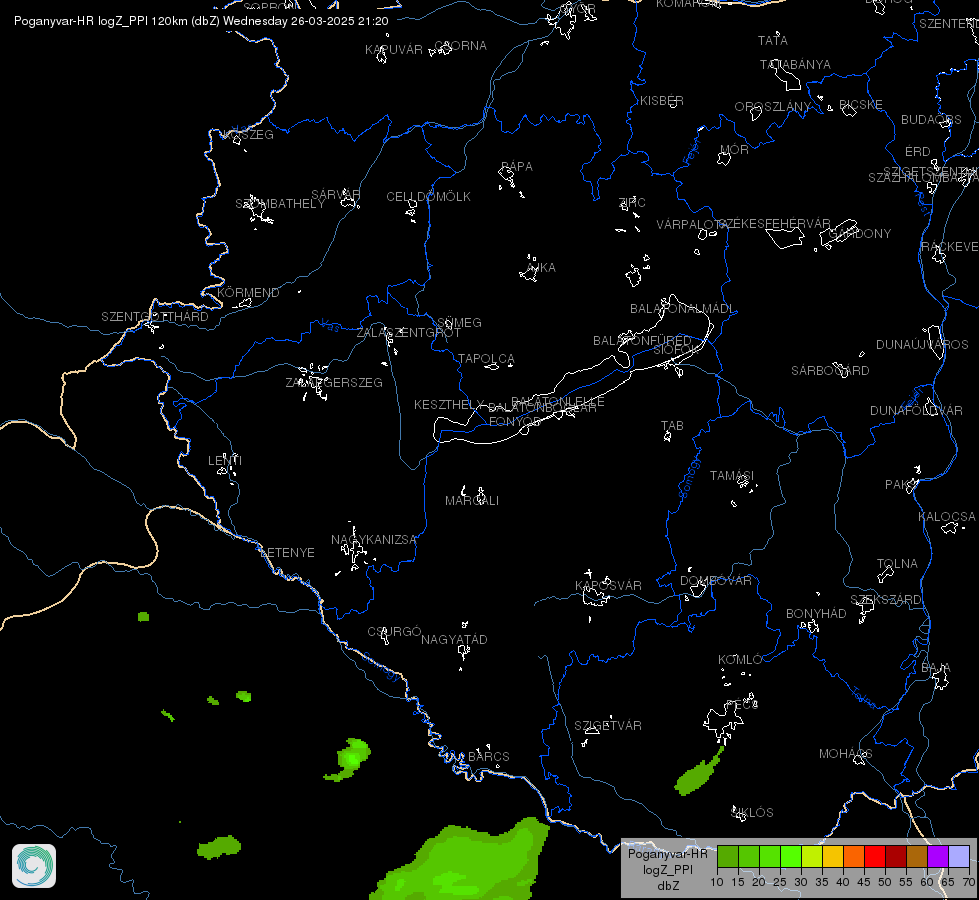This screenshot has width=979, height=900.
Task: Click the VÁRPALOTA city label
Action: 691,225
